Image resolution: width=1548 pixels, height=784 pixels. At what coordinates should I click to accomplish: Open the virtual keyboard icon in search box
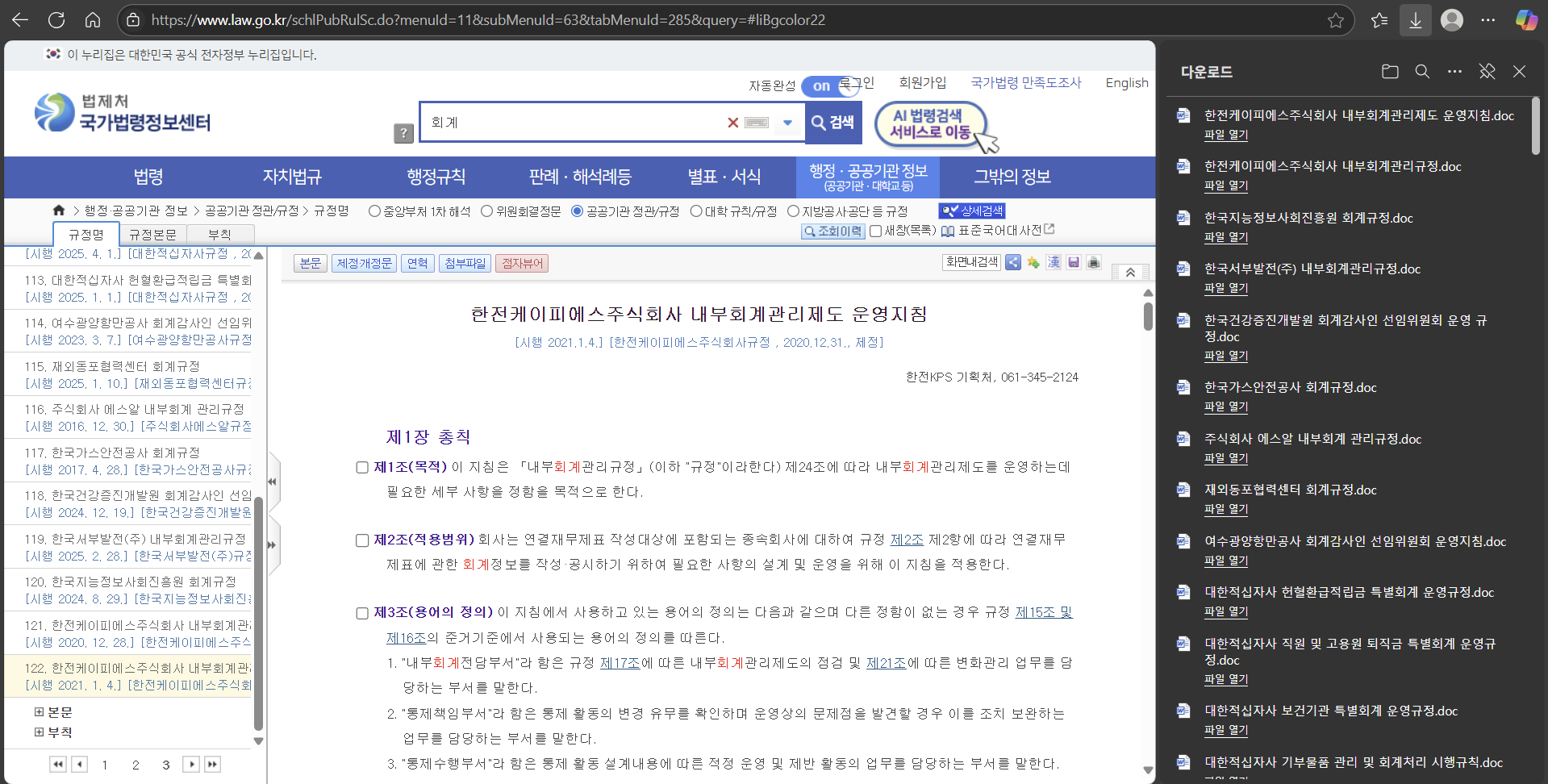click(x=756, y=123)
